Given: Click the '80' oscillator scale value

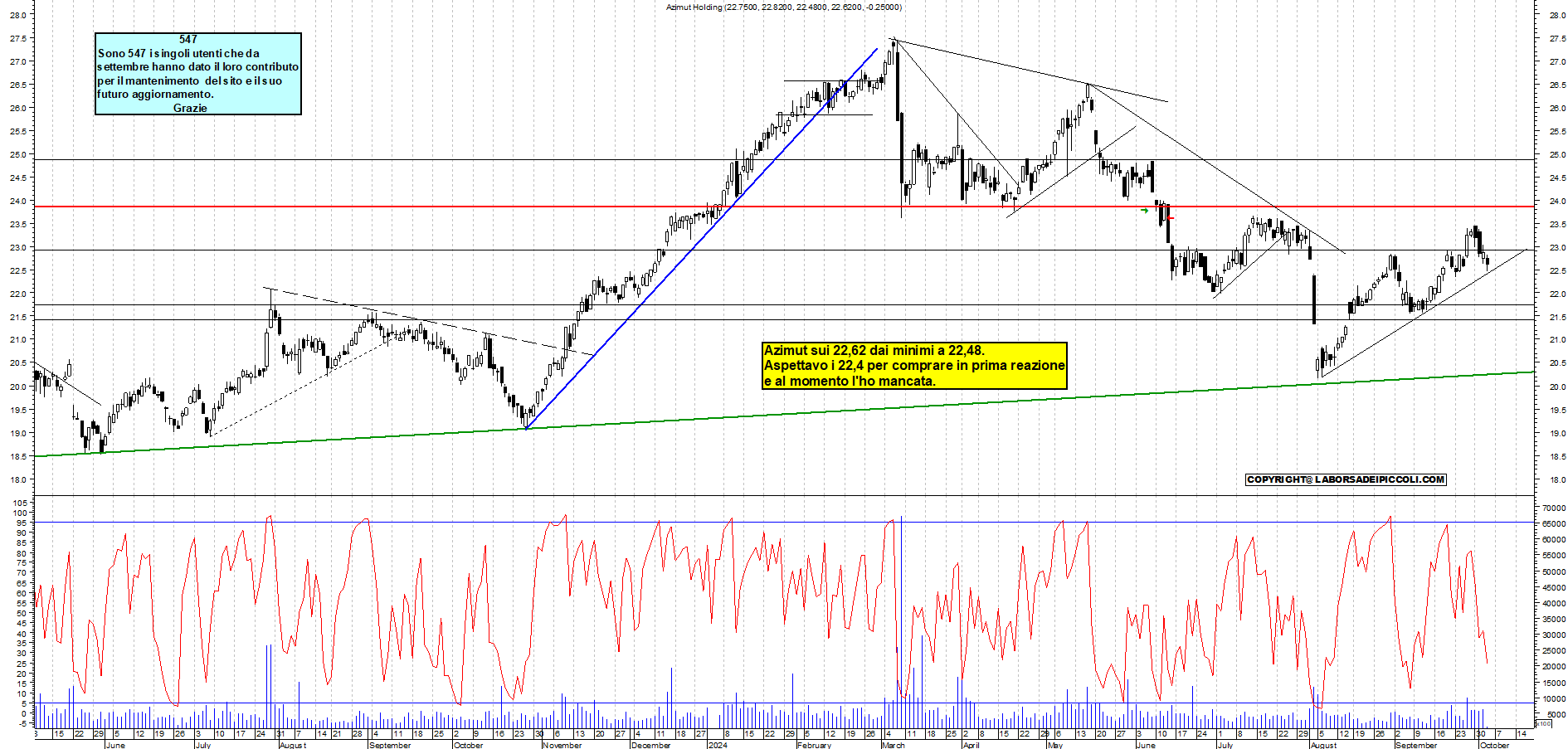Looking at the screenshot, I should click(22, 553).
